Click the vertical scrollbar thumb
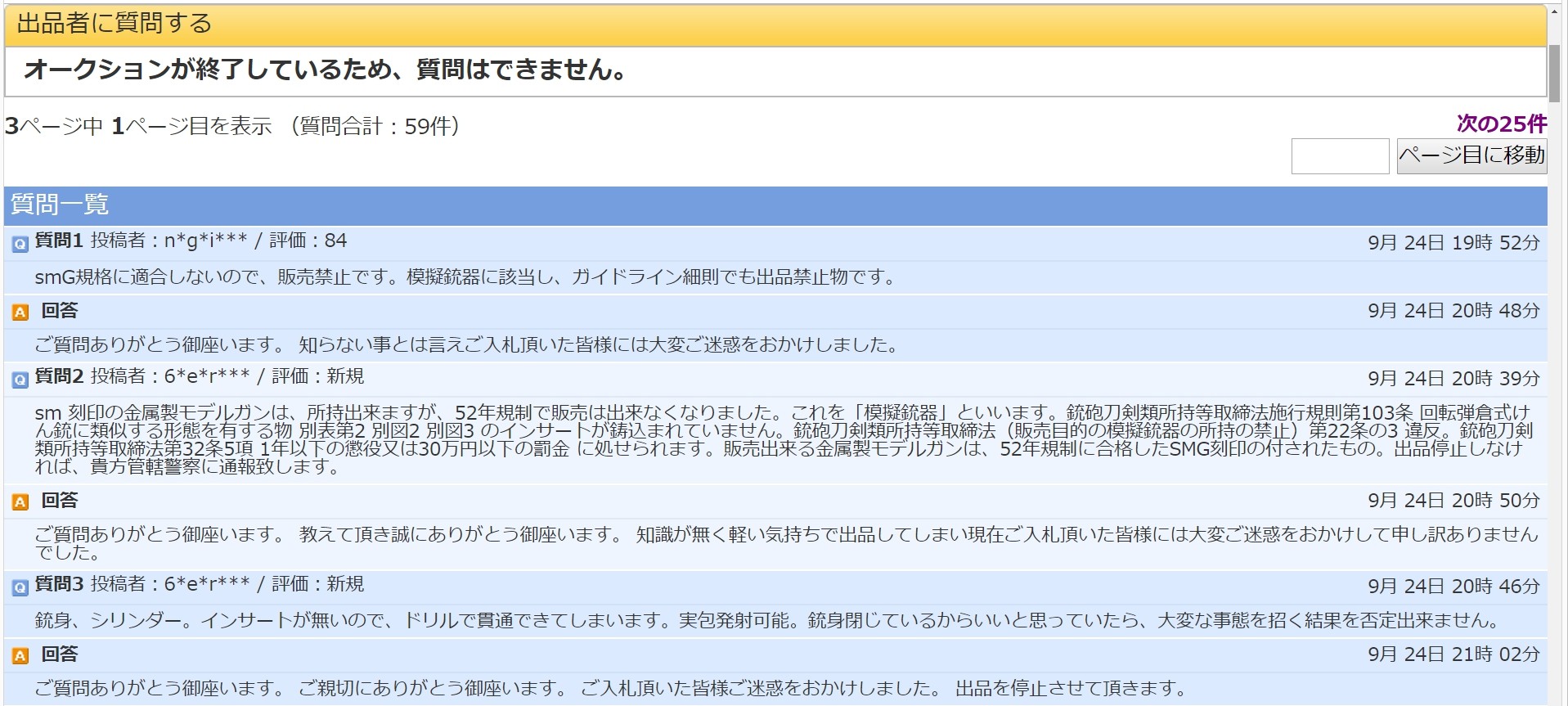The height and width of the screenshot is (706, 1568). coord(1554,74)
